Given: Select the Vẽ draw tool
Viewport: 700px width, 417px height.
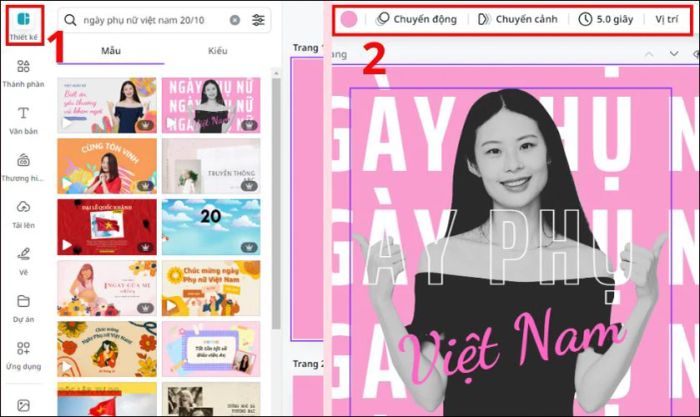Looking at the screenshot, I should point(23,261).
